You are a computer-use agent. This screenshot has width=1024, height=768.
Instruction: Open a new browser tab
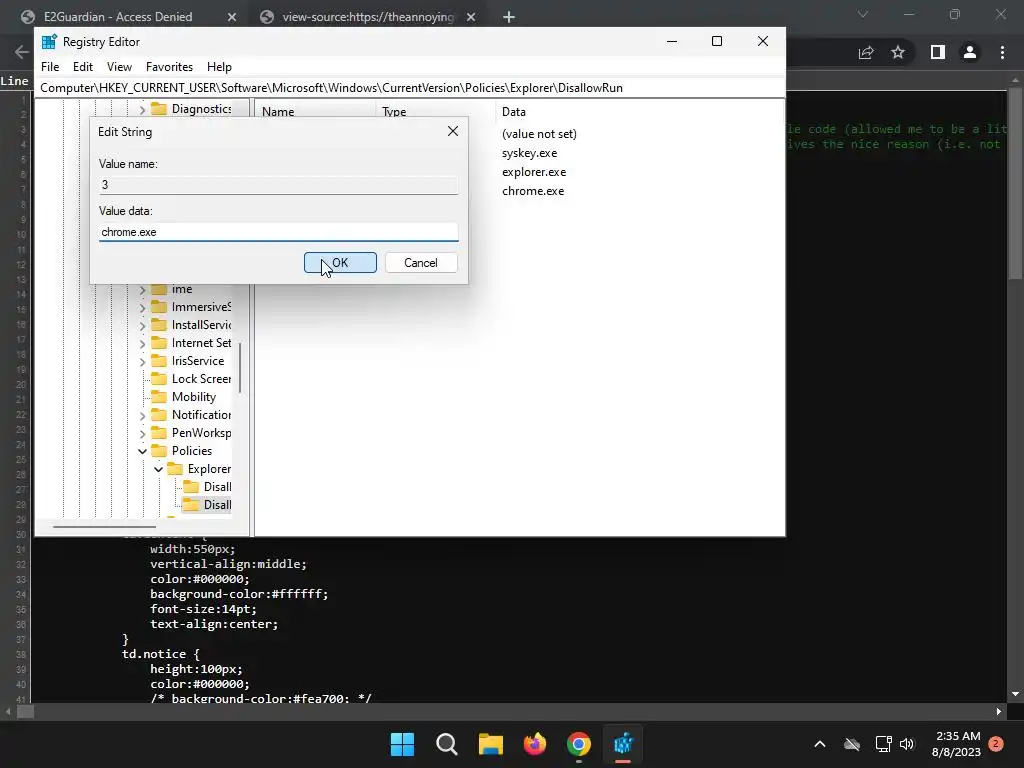[x=509, y=17]
